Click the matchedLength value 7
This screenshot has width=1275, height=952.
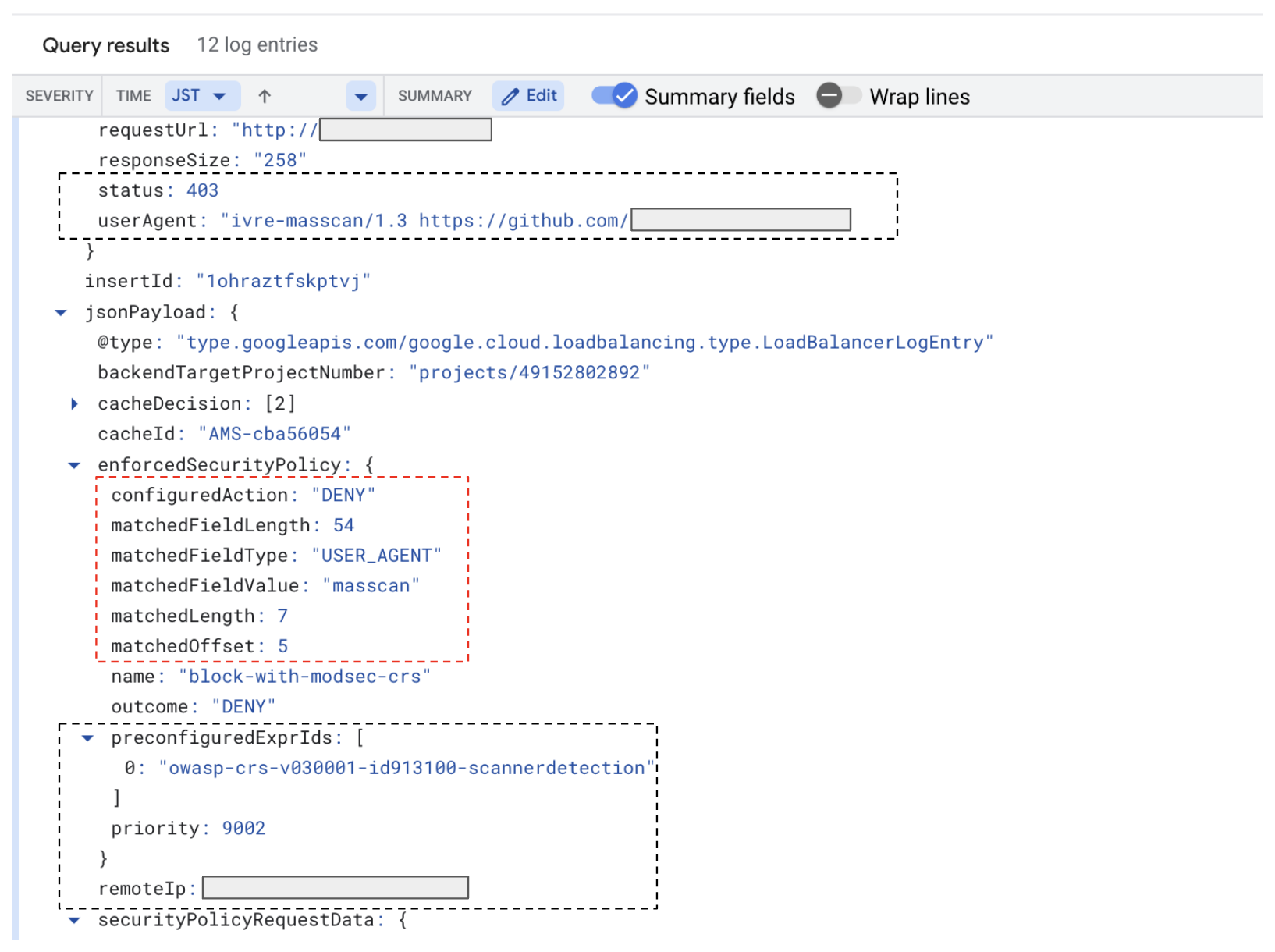pyautogui.click(x=282, y=616)
